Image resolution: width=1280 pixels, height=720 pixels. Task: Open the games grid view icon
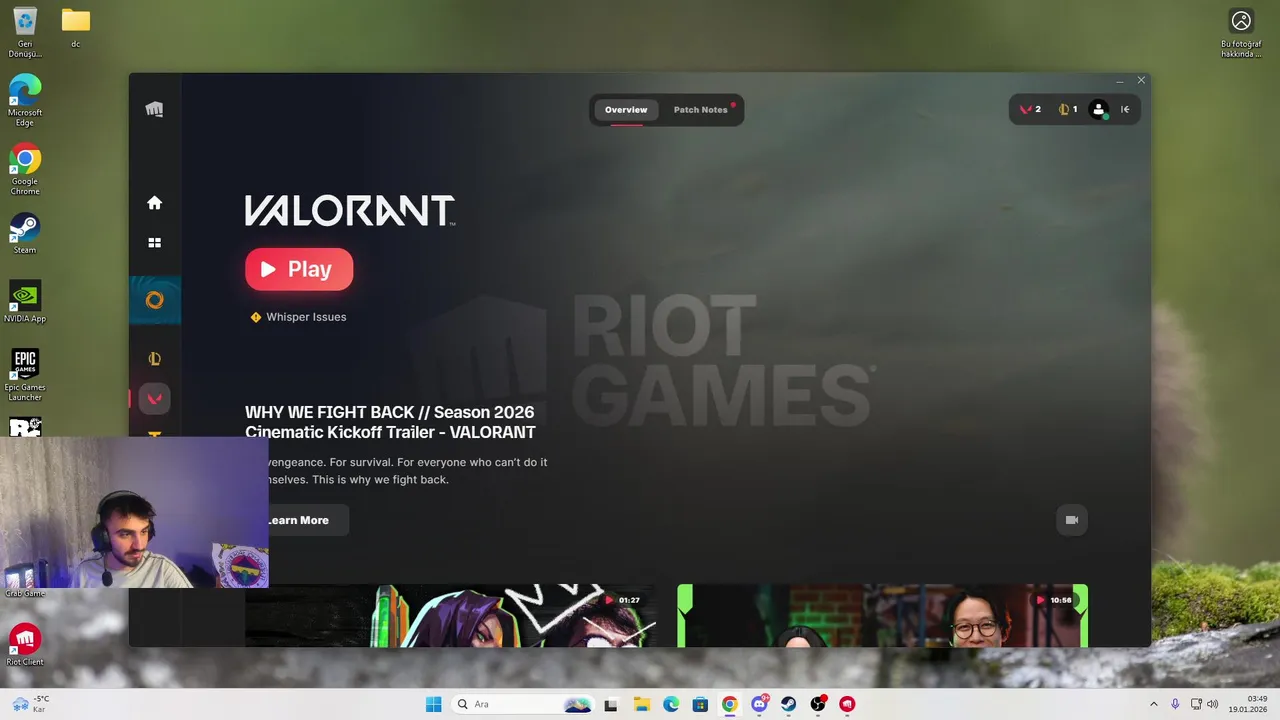(154, 242)
